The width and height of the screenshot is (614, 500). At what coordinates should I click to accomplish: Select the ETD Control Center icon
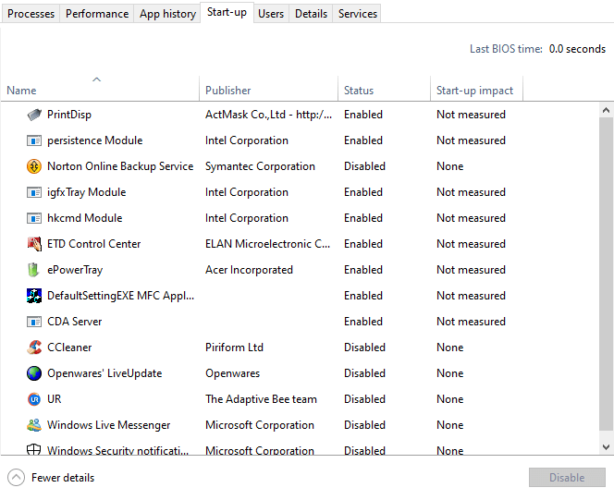[x=34, y=244]
